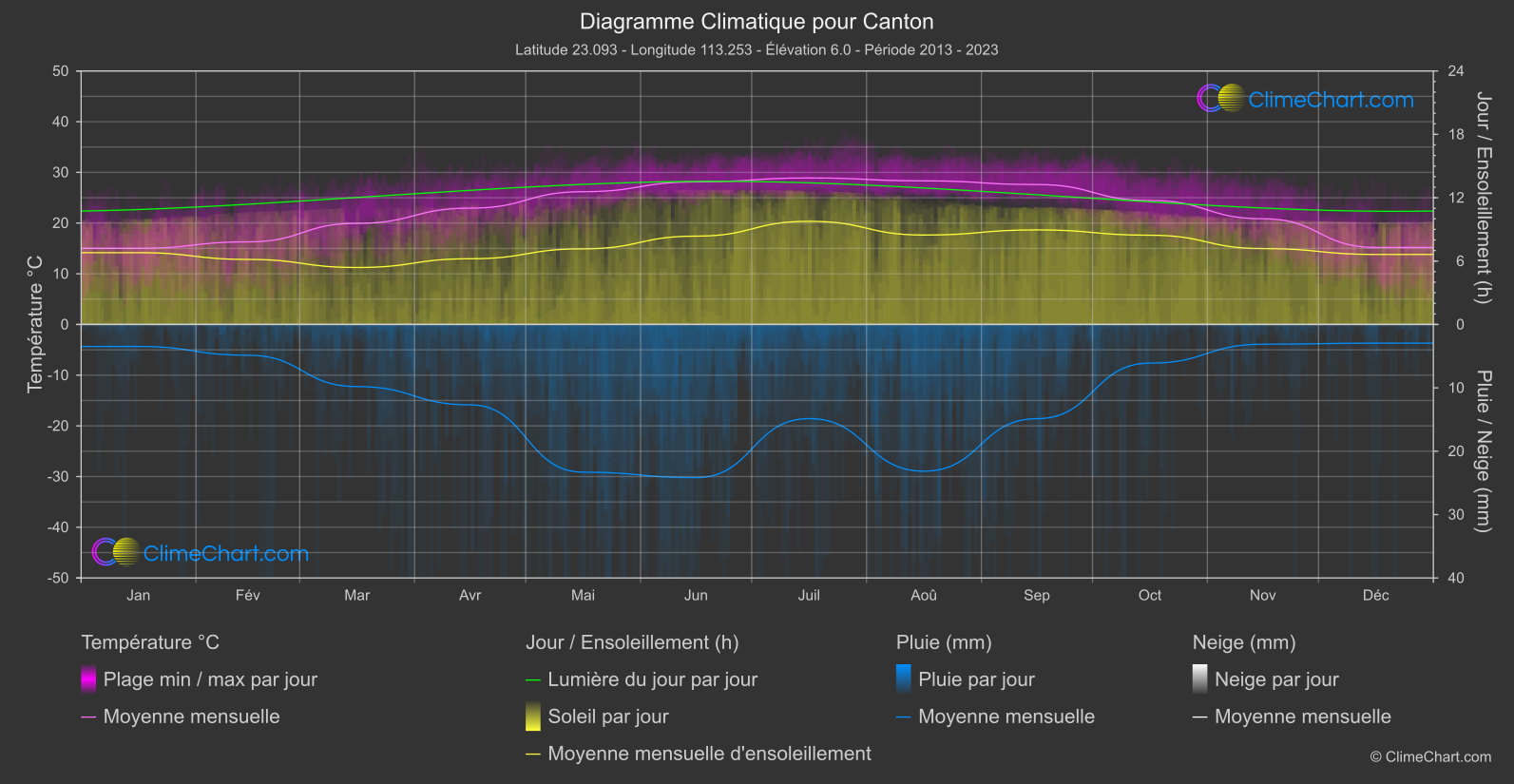The width and height of the screenshot is (1514, 784).
Task: Click the 'Neige (mm)' legend heading
Action: click(1244, 642)
